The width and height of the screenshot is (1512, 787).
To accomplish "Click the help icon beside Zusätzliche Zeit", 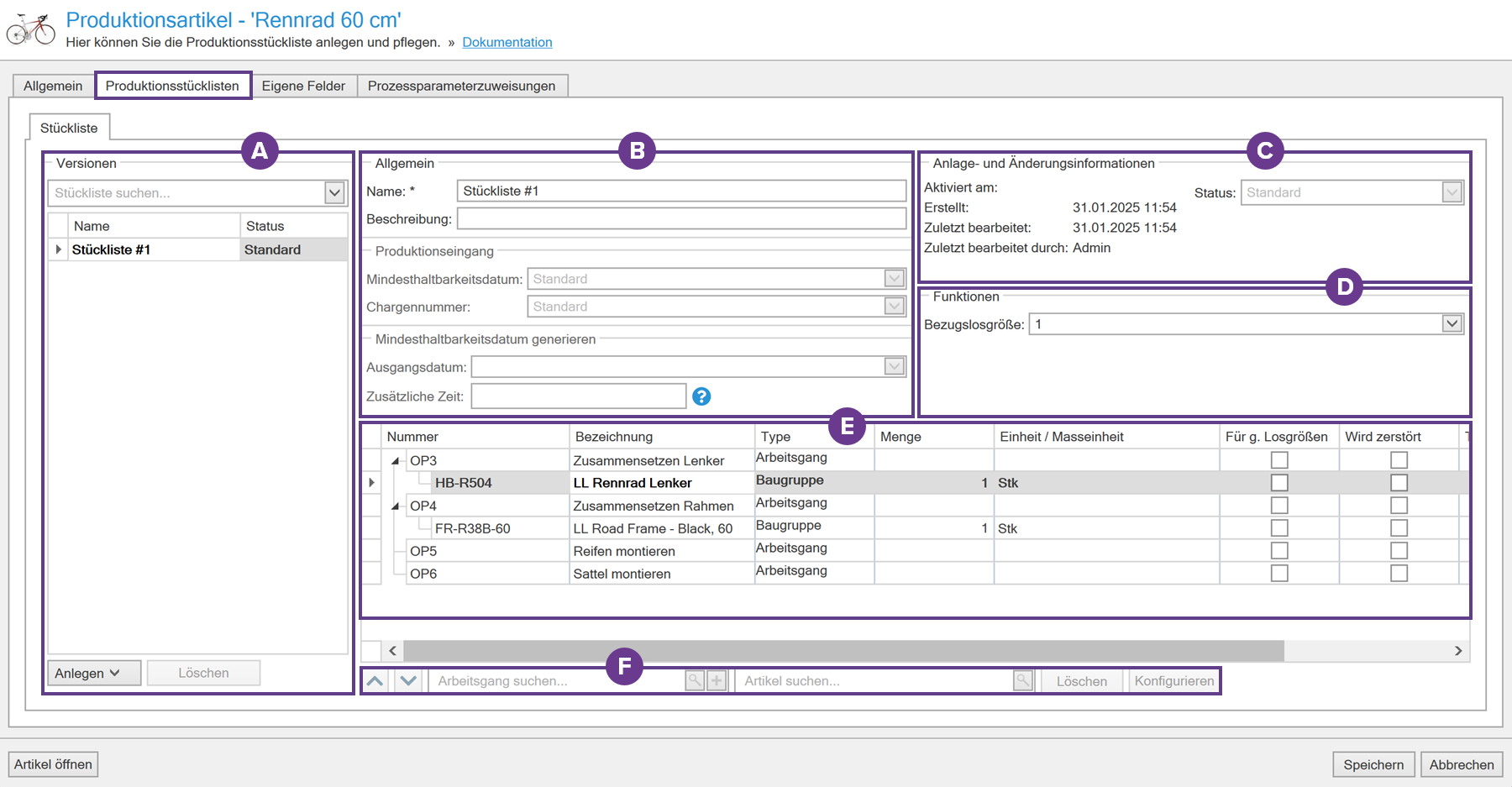I will (x=701, y=396).
